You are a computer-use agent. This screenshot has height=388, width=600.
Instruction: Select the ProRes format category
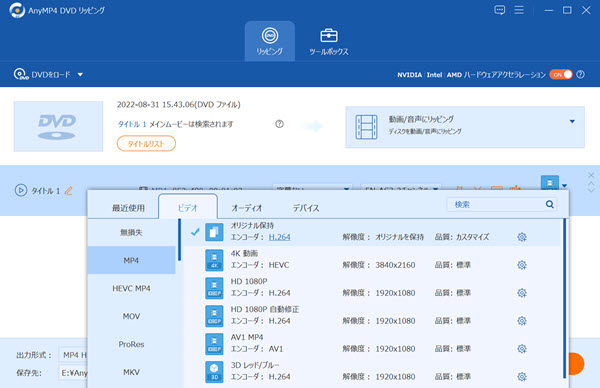tap(131, 344)
